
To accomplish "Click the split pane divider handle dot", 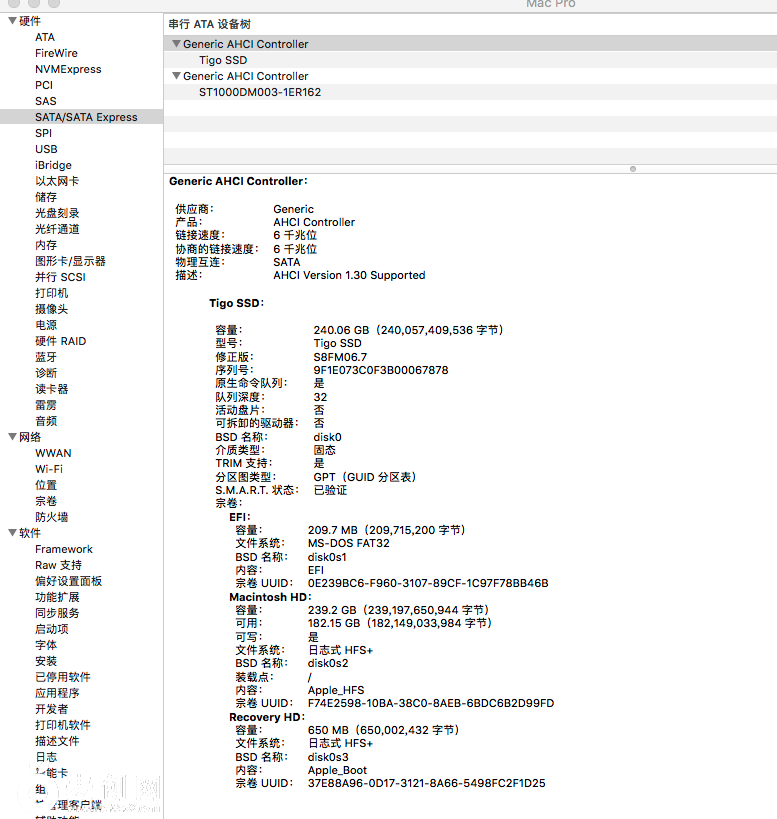I will pyautogui.click(x=632, y=168).
